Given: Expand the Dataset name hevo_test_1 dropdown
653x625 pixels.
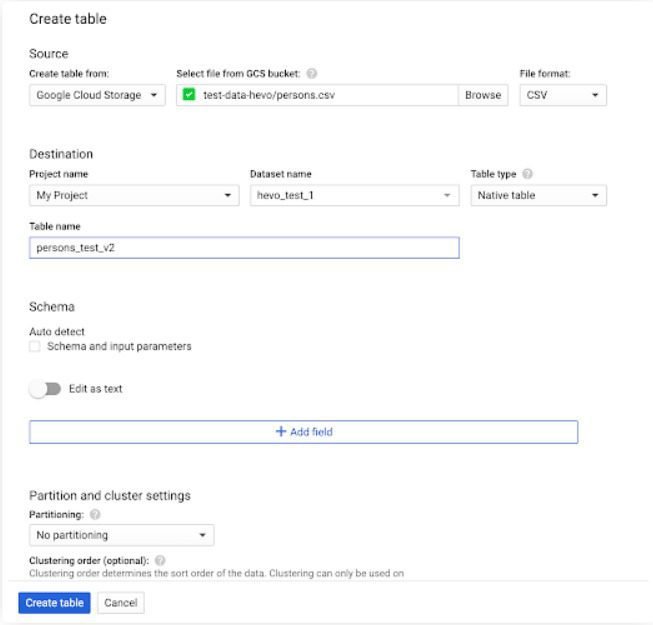Looking at the screenshot, I should tap(354, 195).
